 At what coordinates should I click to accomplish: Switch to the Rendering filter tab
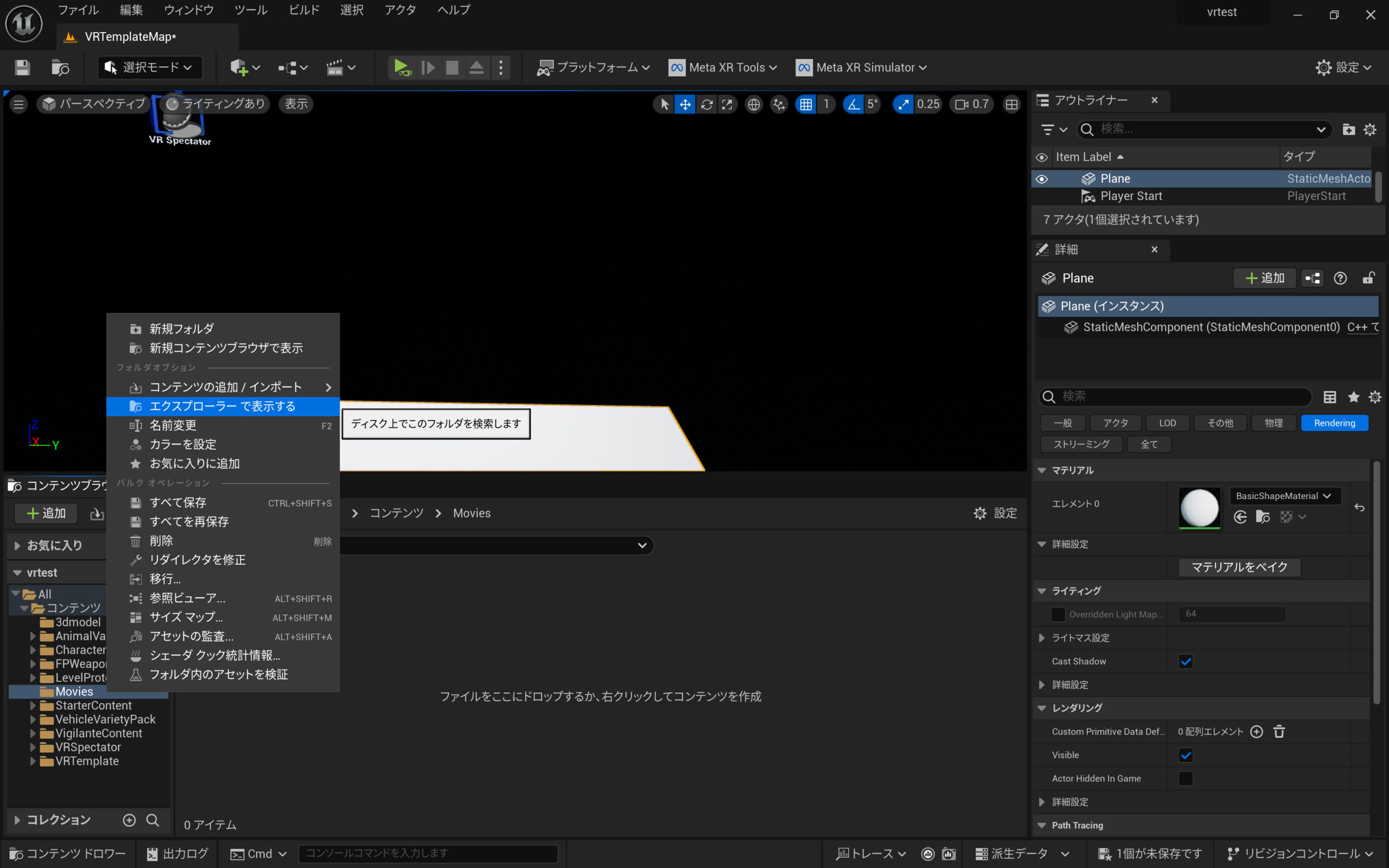point(1334,423)
